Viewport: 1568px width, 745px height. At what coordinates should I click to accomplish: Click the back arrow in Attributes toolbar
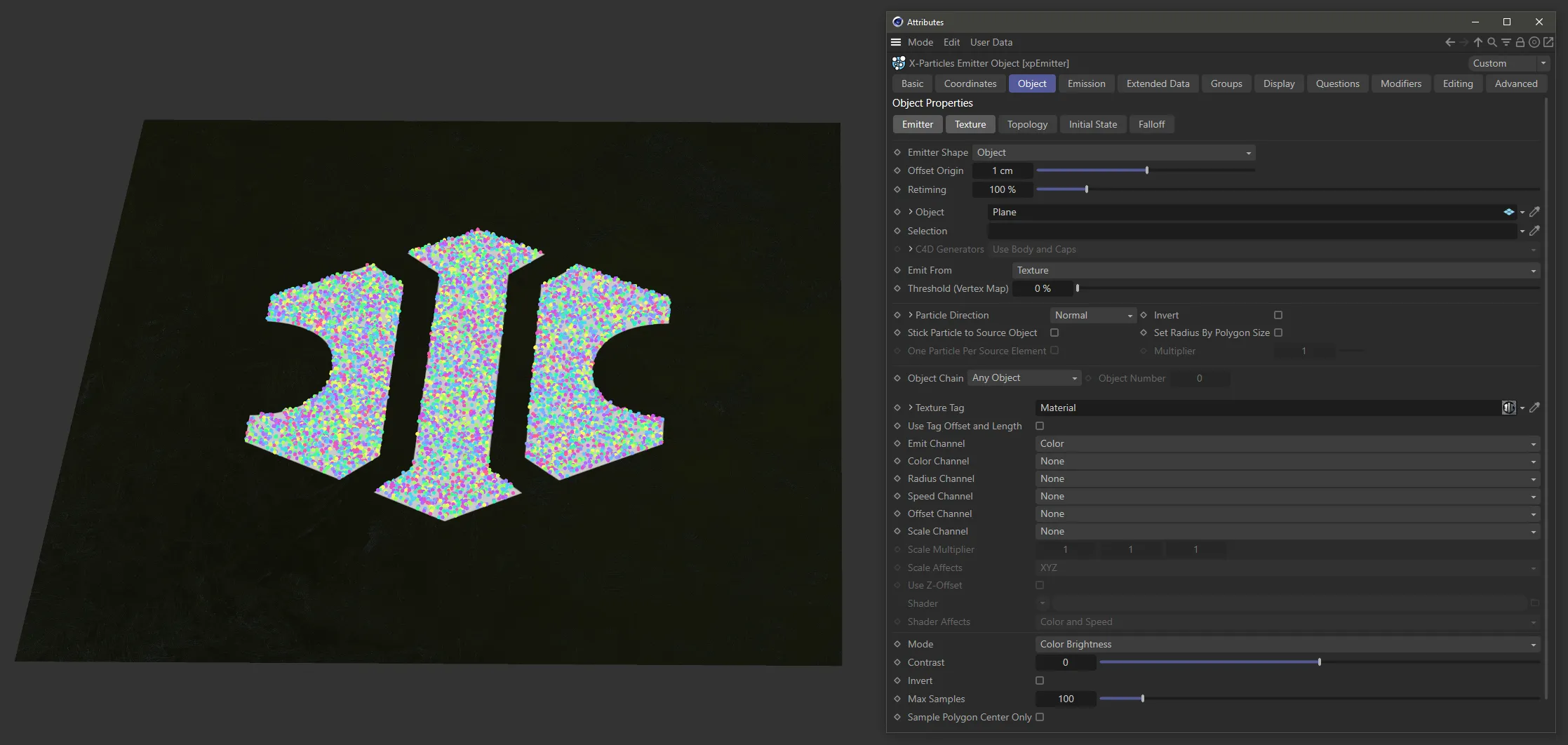pyautogui.click(x=1449, y=42)
